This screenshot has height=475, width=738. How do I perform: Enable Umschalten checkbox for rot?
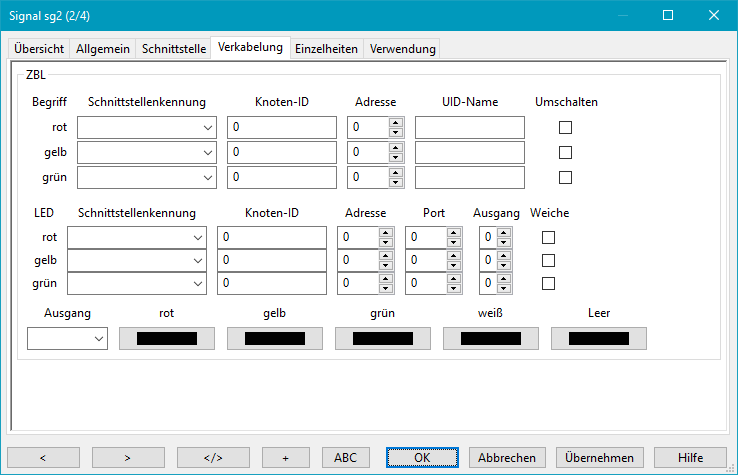click(x=565, y=127)
